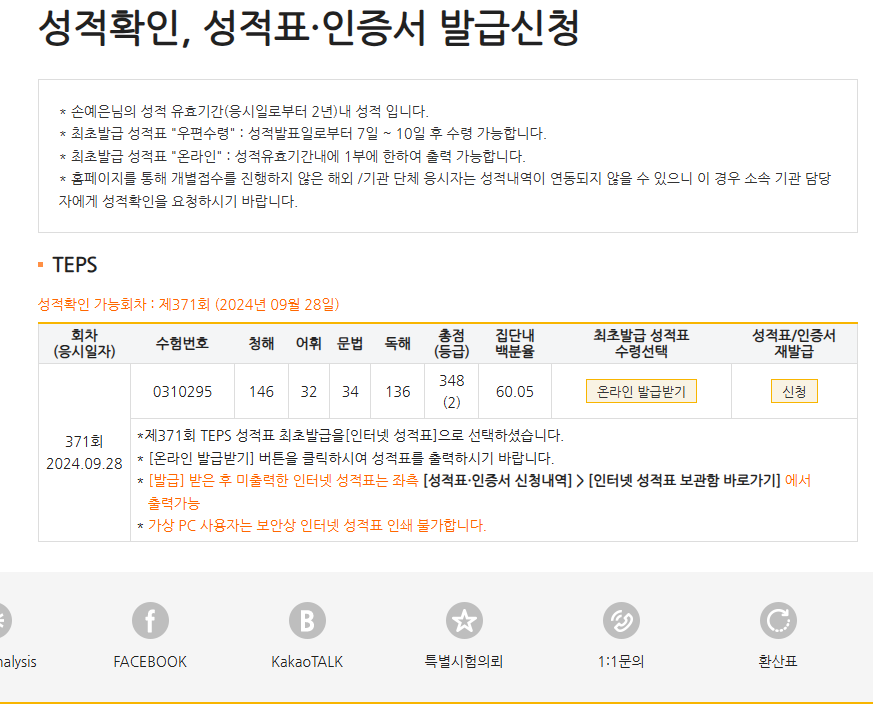Click the 371회 2024.09.28 session cell
Image resolution: width=873 pixels, height=704 pixels.
tap(84, 453)
